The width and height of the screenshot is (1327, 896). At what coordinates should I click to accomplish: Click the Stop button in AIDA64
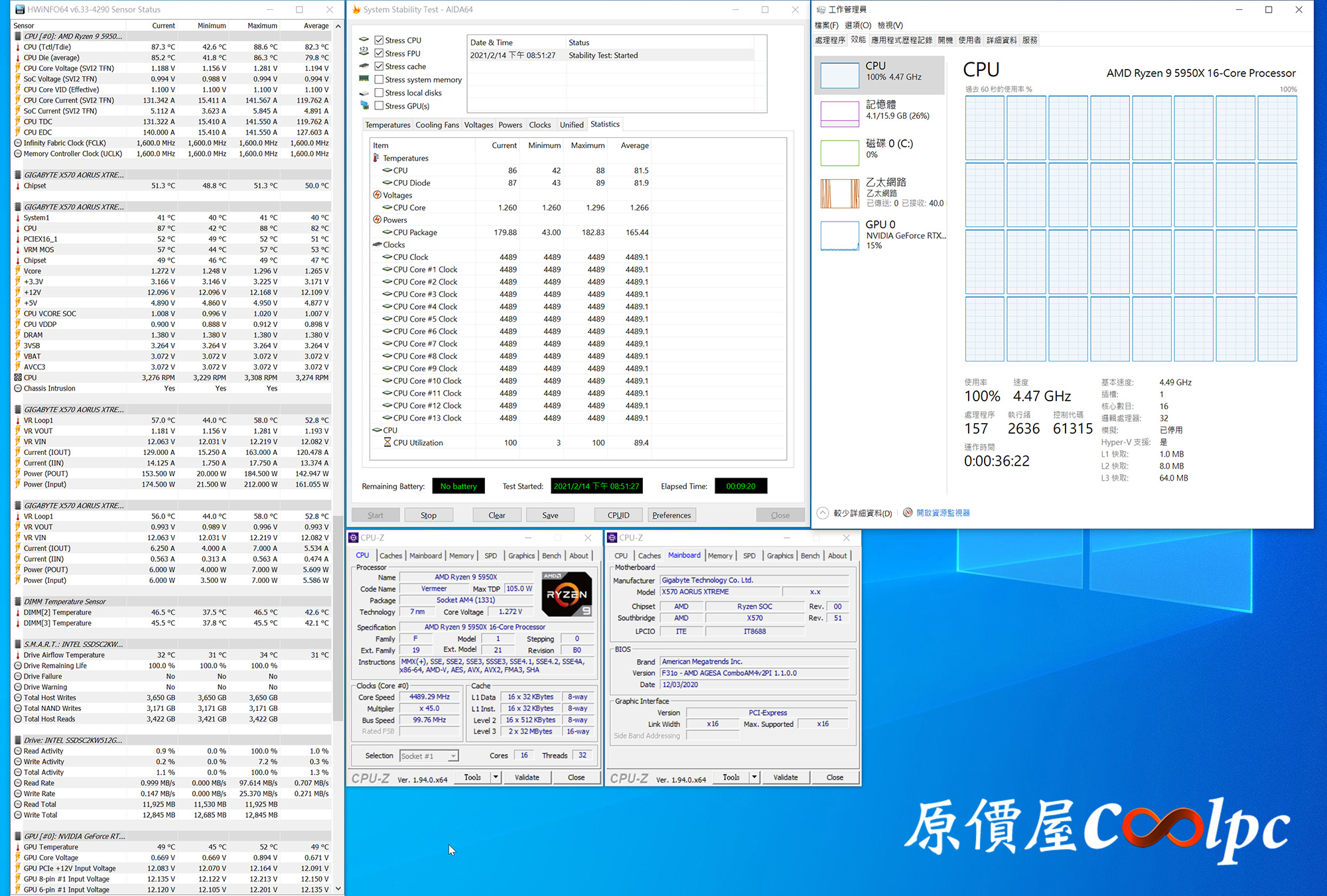[429, 515]
